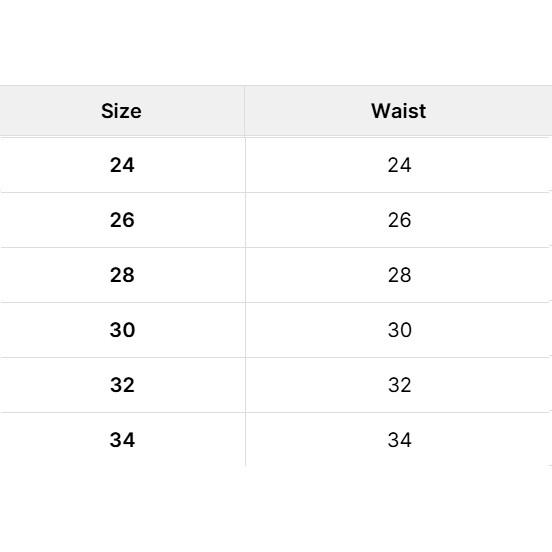Screen dimensions: 552x552
Task: Click waist value 24
Action: click(400, 165)
